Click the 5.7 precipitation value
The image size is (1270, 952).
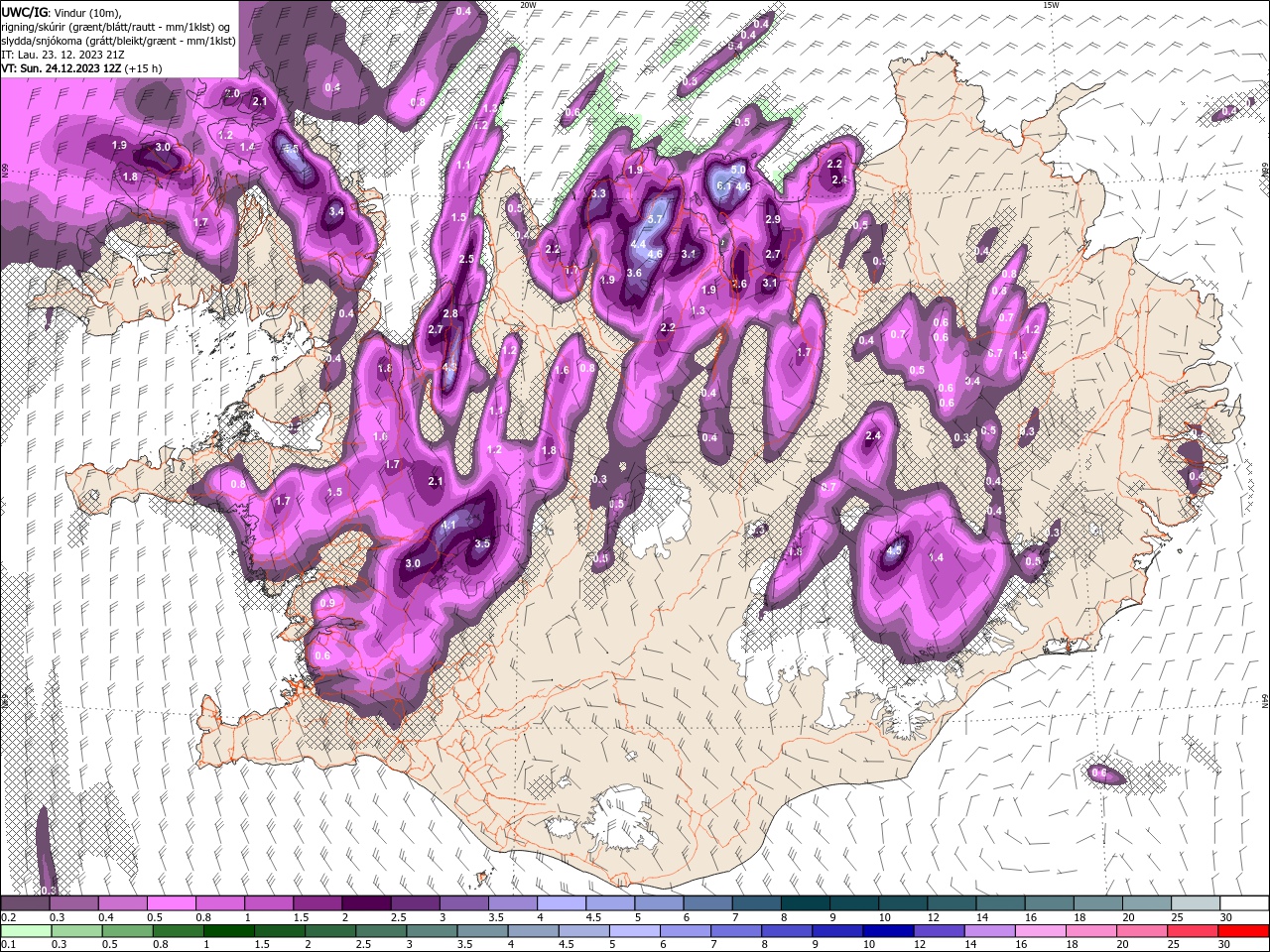pyautogui.click(x=655, y=219)
